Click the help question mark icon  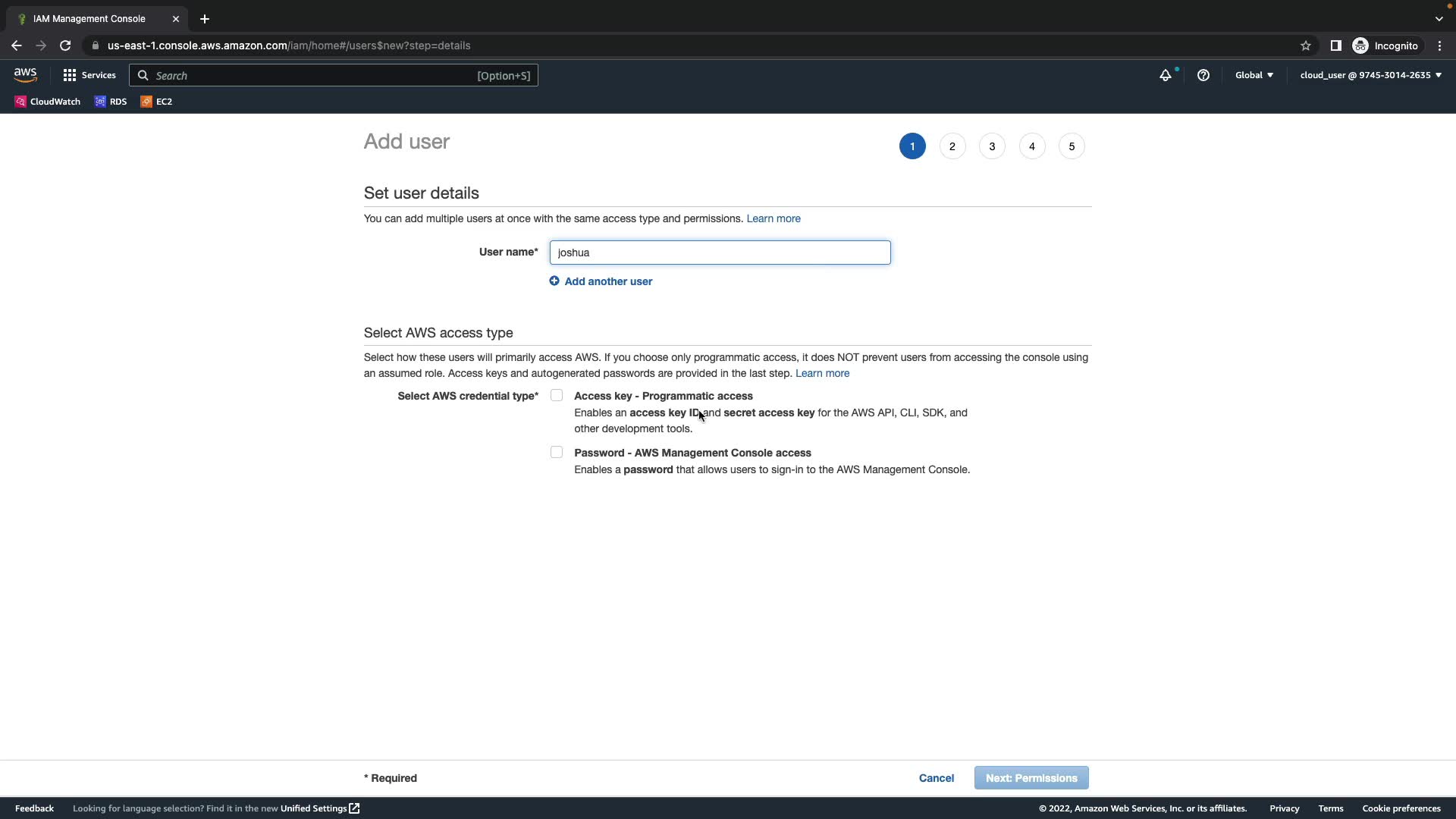coord(1203,75)
